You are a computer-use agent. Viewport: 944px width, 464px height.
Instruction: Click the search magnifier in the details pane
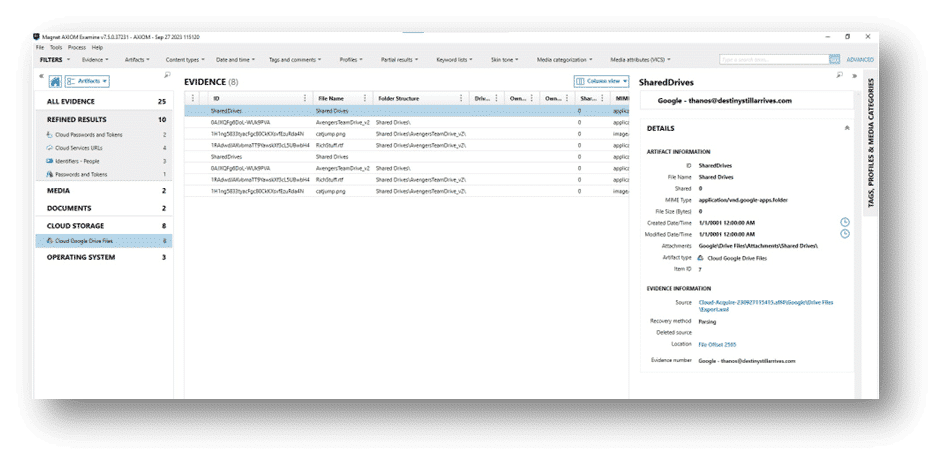(840, 75)
